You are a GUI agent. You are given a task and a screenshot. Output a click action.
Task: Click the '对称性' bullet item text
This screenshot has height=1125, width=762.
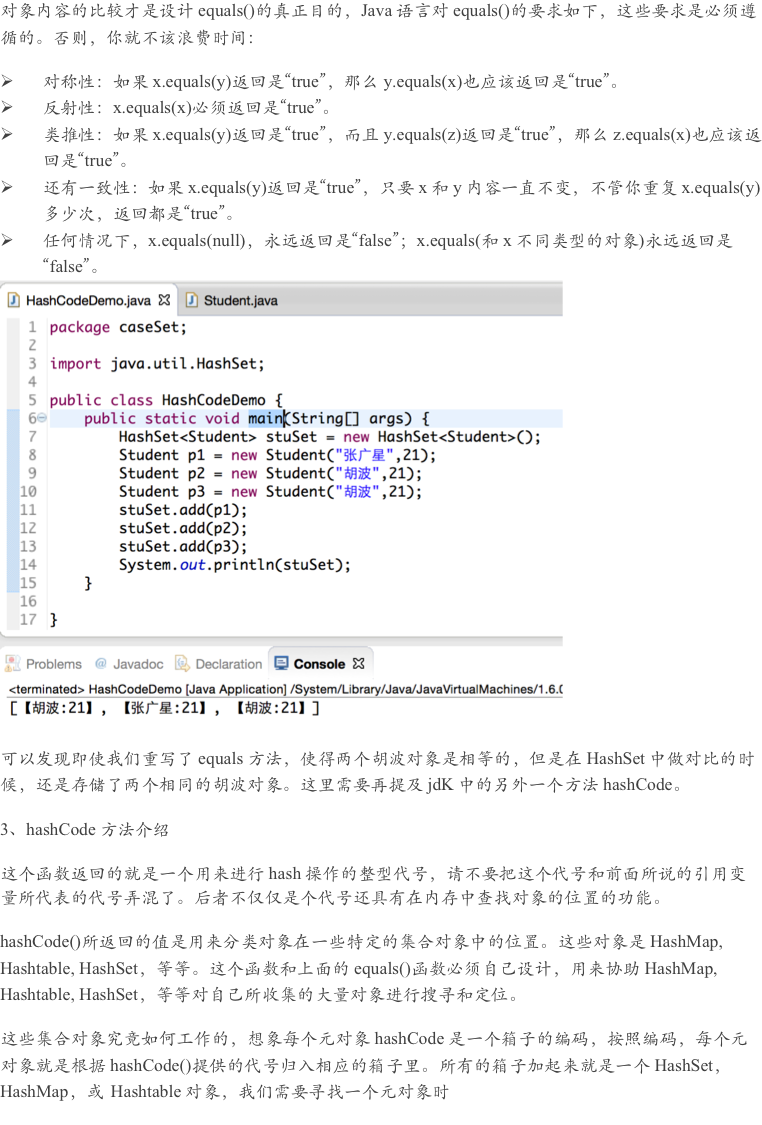coord(331,82)
